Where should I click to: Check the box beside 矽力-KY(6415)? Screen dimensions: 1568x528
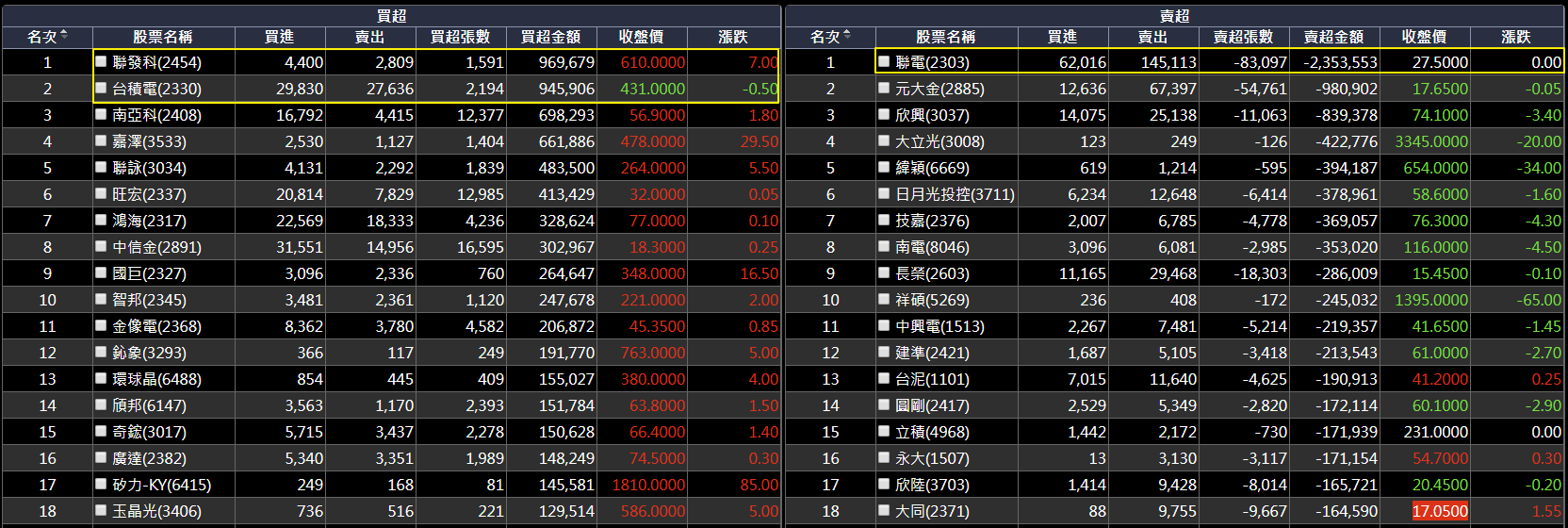point(102,484)
